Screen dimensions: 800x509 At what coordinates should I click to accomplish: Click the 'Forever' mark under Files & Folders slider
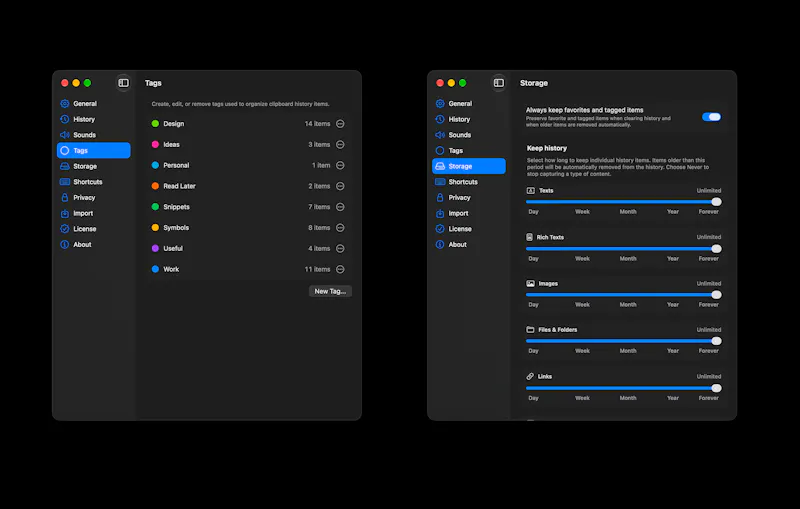pyautogui.click(x=708, y=351)
